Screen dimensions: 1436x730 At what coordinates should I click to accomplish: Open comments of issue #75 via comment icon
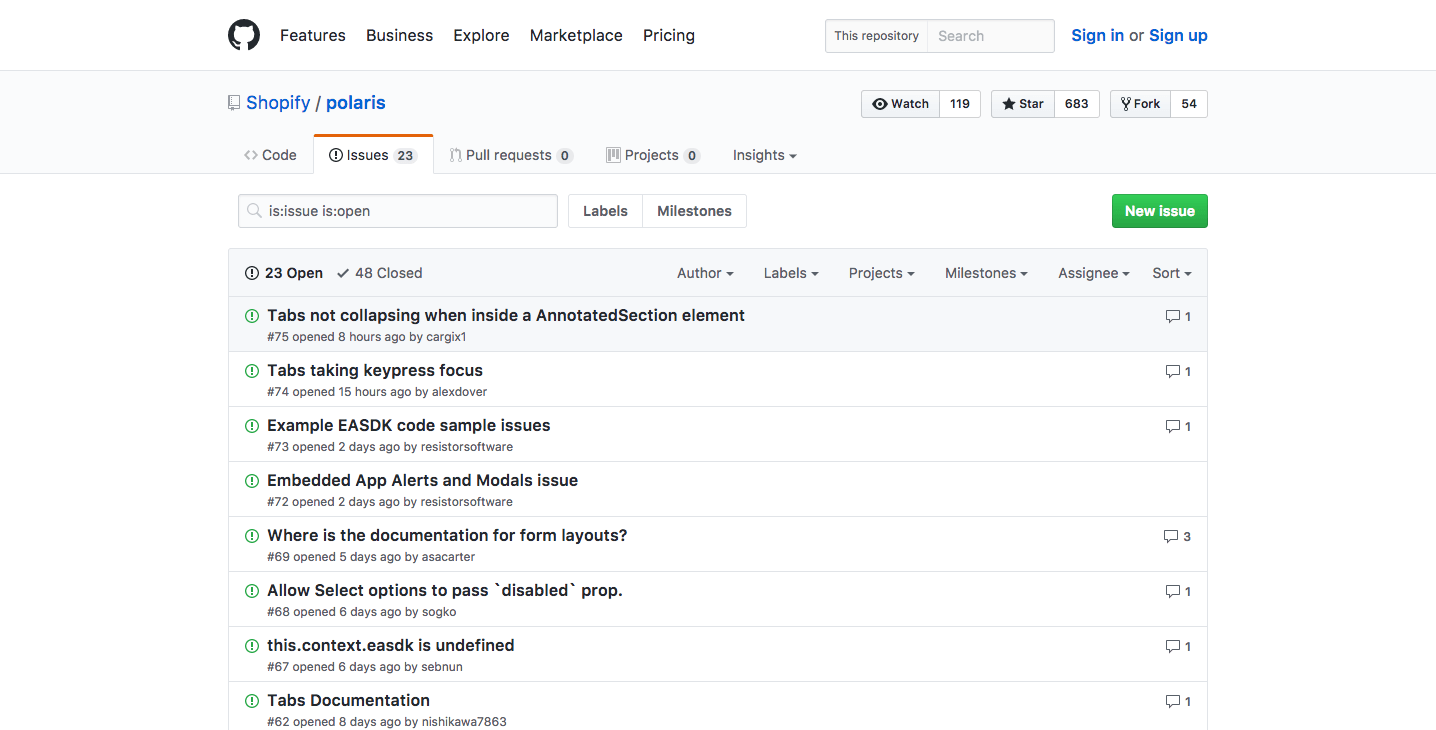point(1178,316)
